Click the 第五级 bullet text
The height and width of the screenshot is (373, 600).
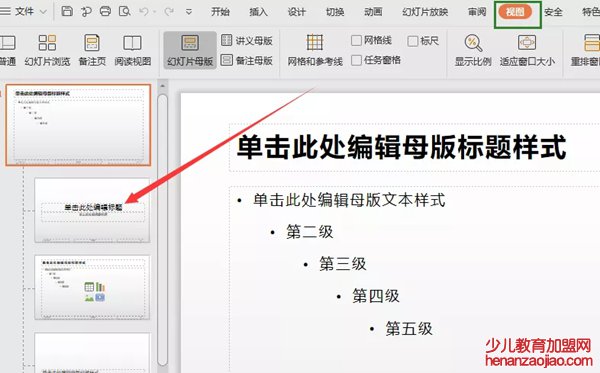(x=409, y=329)
